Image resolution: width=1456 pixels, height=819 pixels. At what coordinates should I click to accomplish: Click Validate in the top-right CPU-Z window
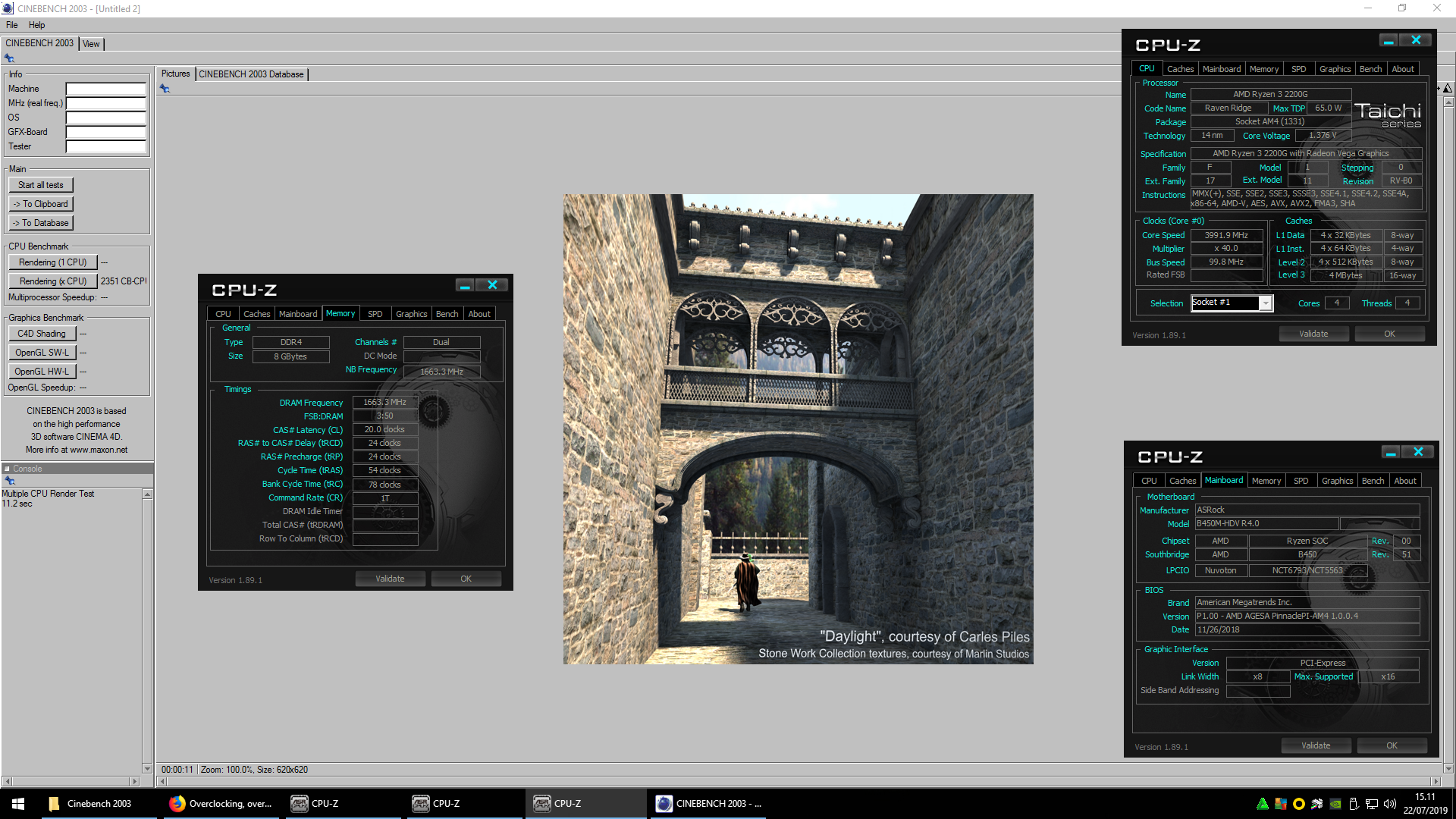(x=1313, y=334)
